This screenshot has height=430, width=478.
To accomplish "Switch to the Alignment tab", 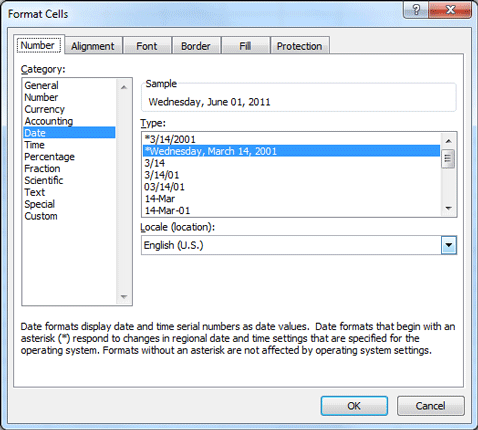I will point(93,46).
